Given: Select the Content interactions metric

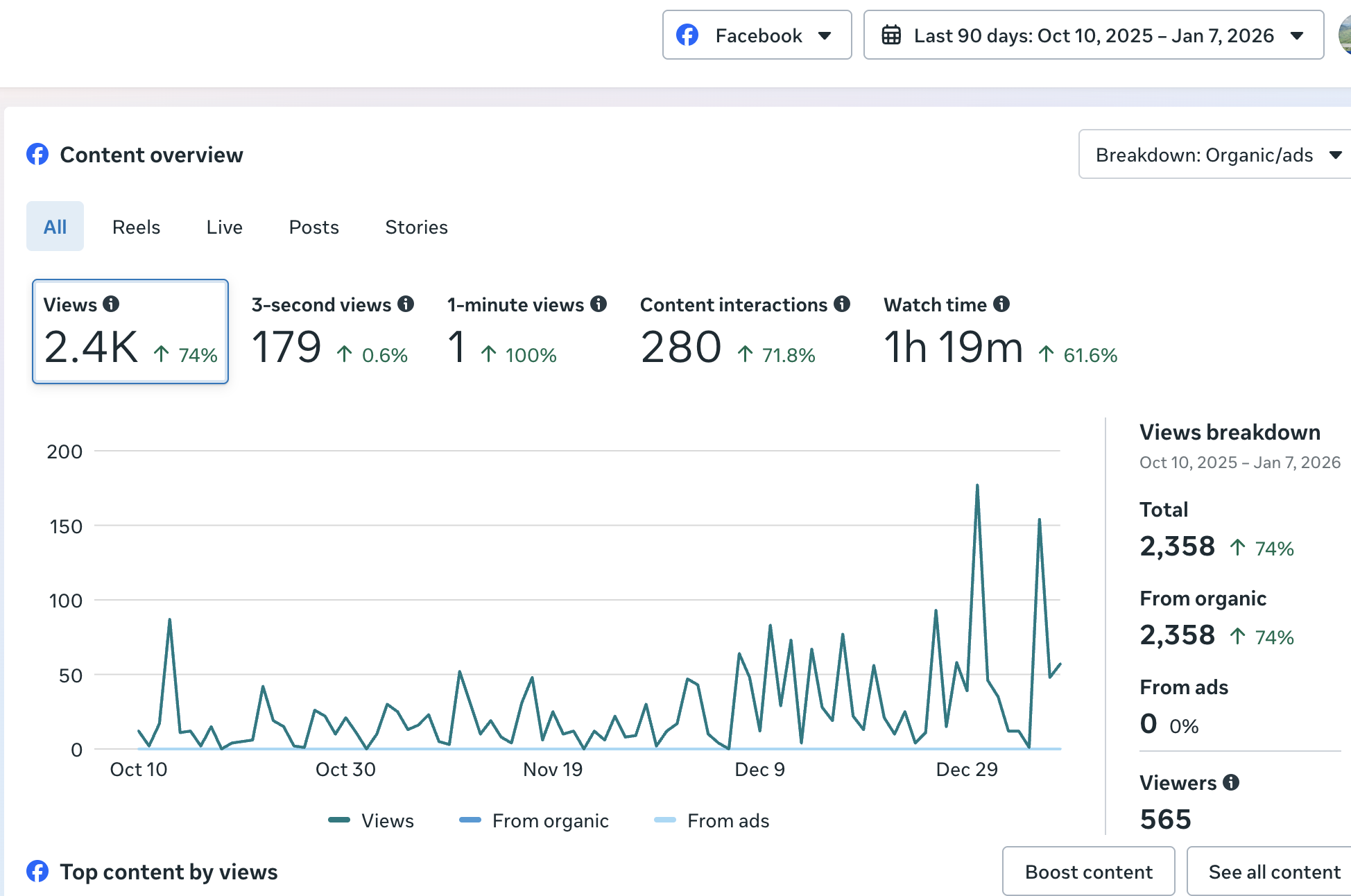Looking at the screenshot, I should 744,331.
